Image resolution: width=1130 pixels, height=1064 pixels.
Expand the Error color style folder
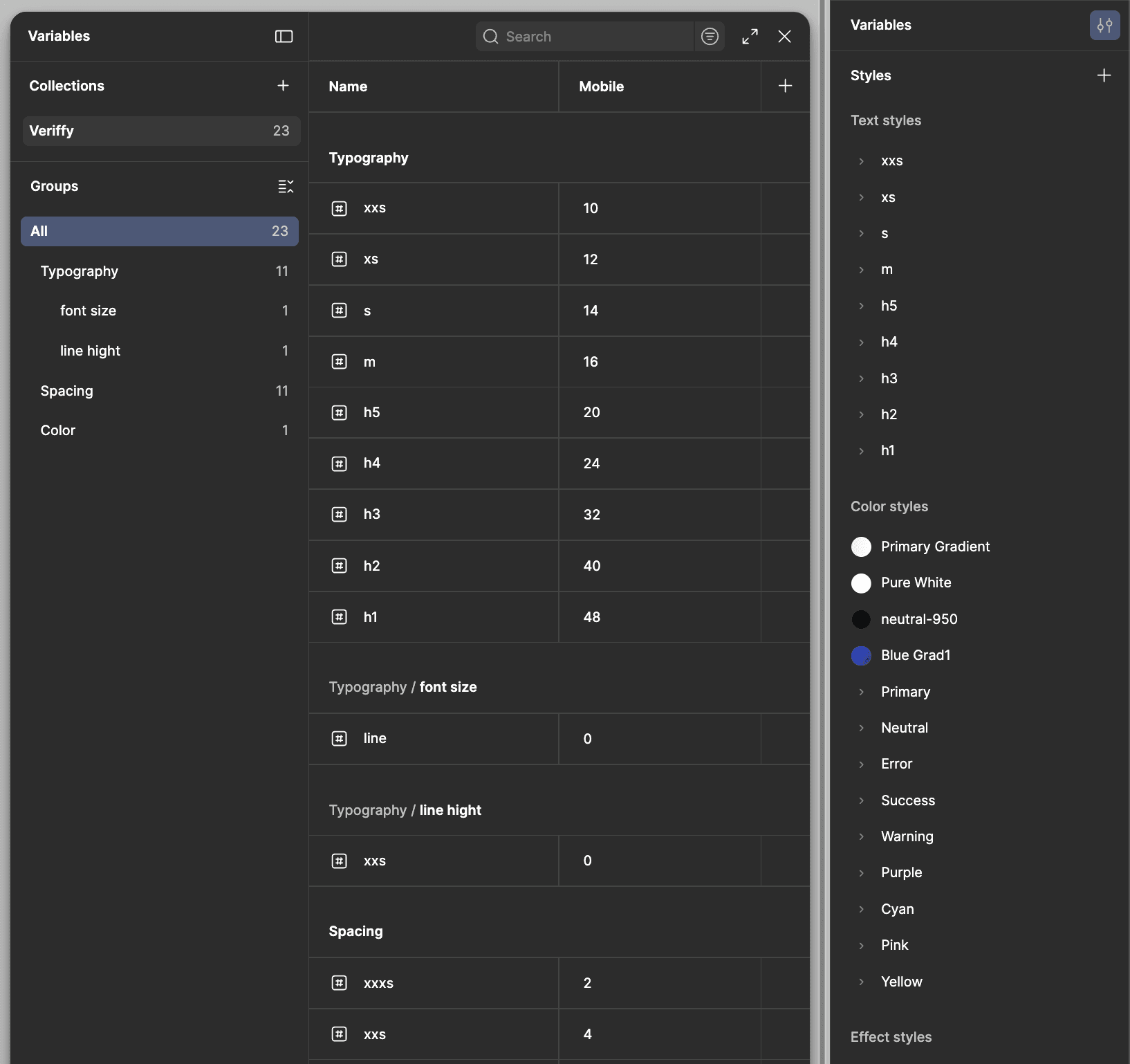[x=861, y=764]
